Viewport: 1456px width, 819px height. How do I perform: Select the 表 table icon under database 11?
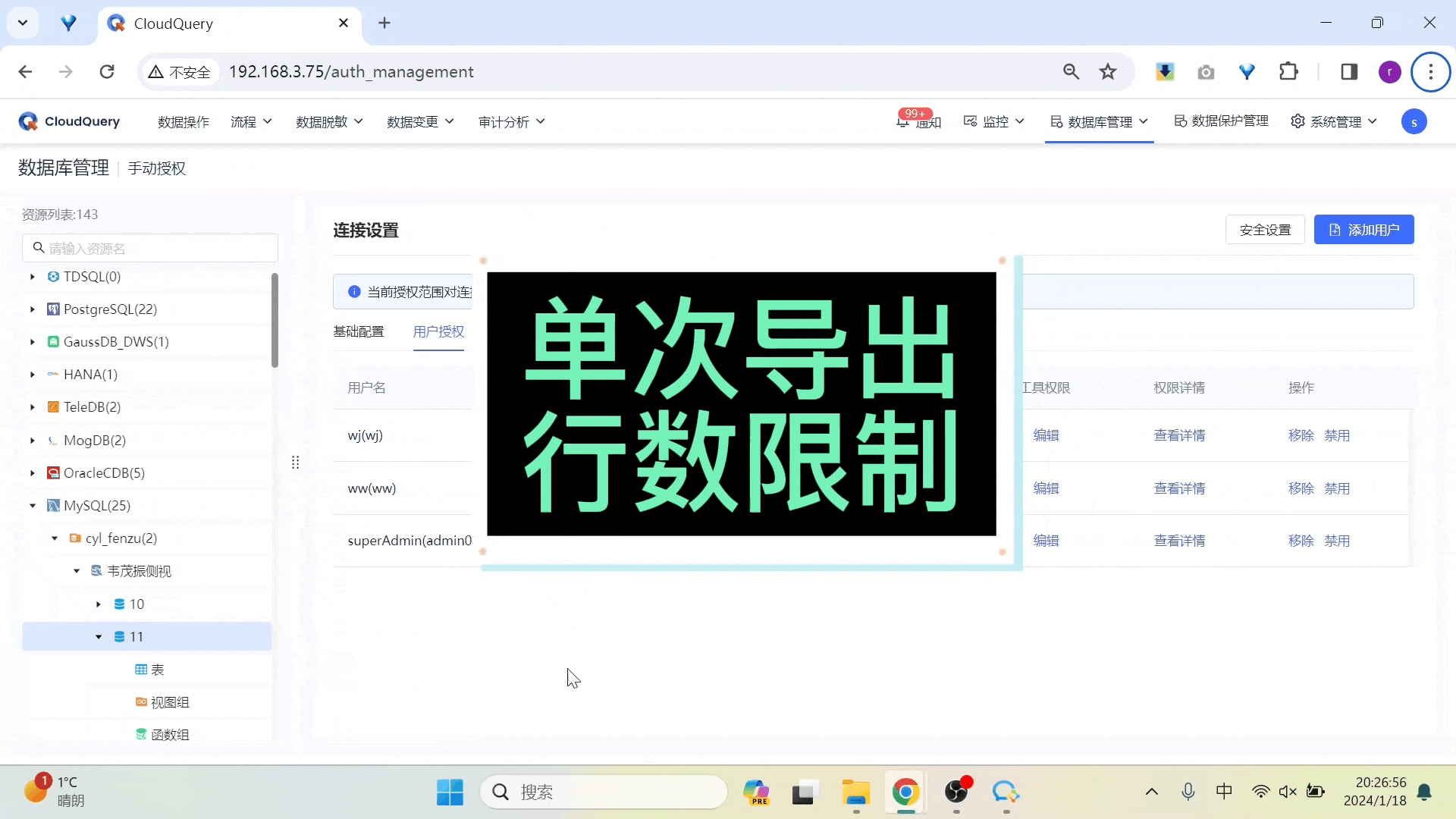pos(141,670)
